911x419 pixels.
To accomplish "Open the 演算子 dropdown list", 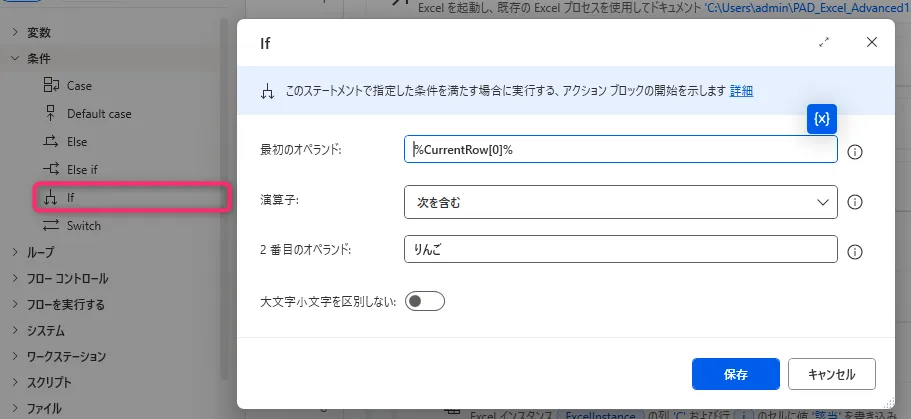I will (620, 201).
